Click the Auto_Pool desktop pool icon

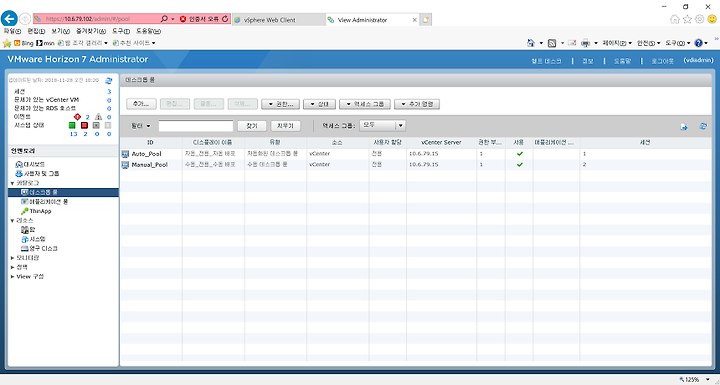click(x=125, y=153)
